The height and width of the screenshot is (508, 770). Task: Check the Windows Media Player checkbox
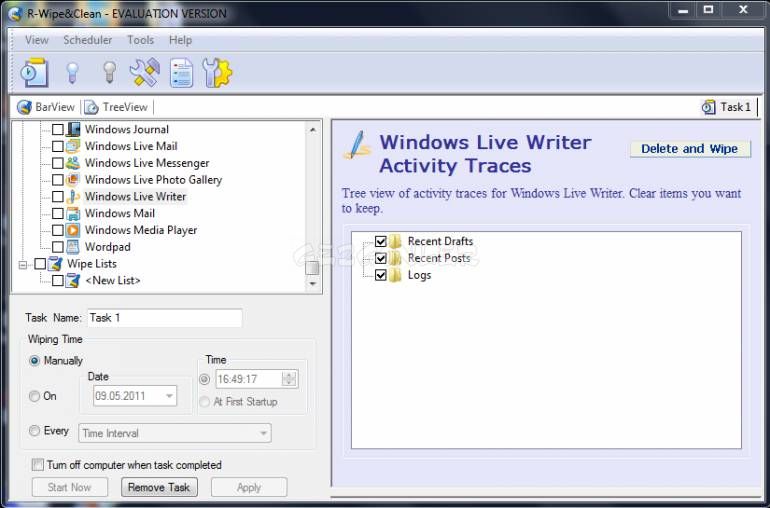pos(57,230)
